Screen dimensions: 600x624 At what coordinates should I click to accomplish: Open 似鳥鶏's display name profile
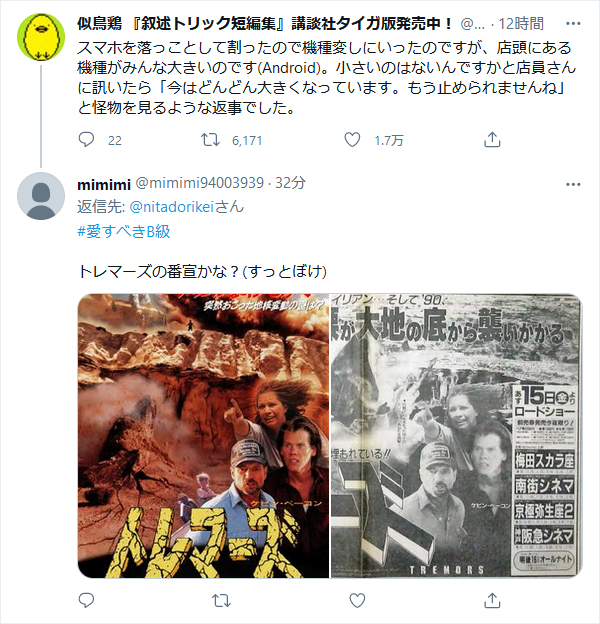[265, 24]
